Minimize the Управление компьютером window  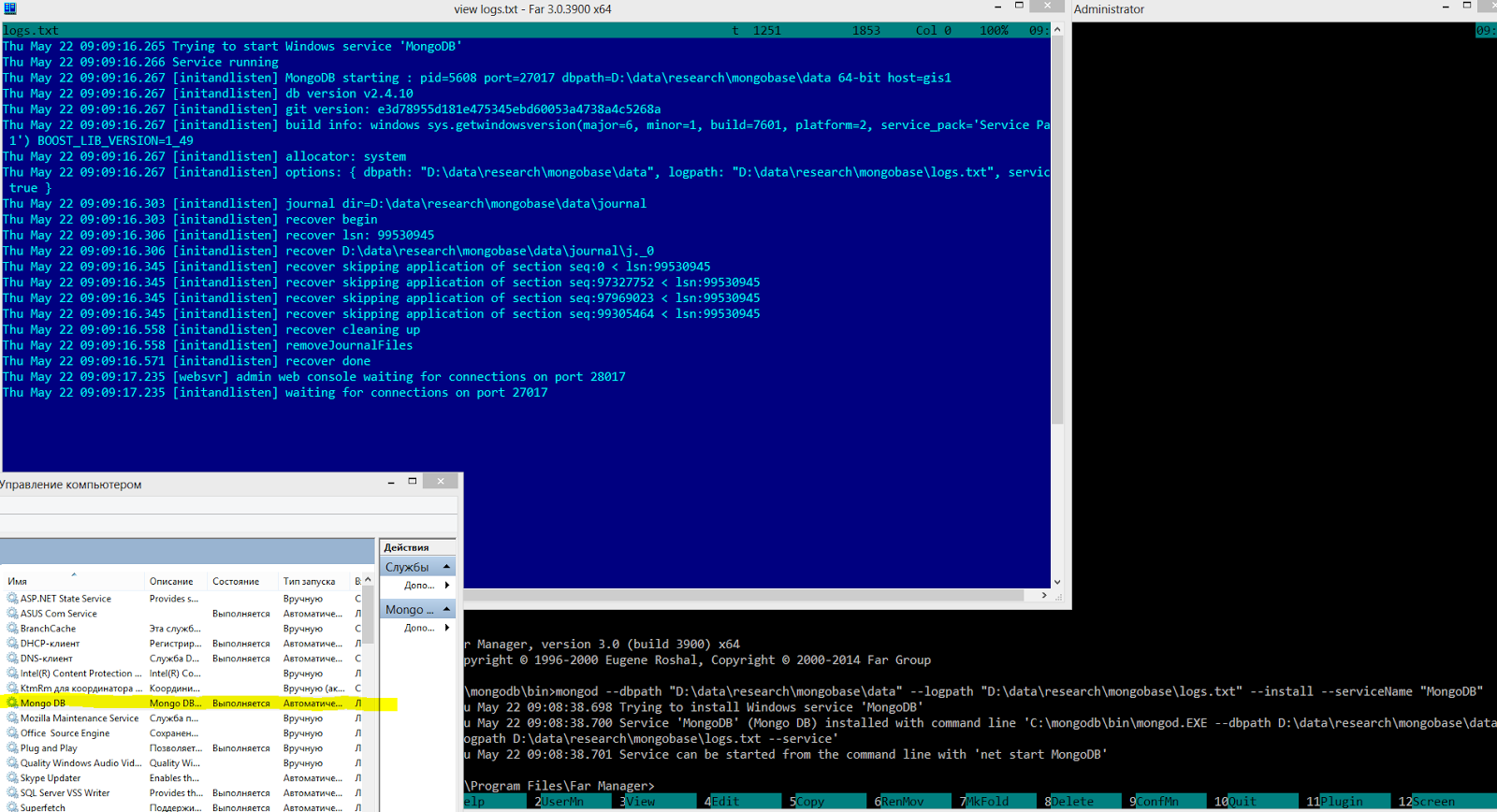(x=391, y=482)
